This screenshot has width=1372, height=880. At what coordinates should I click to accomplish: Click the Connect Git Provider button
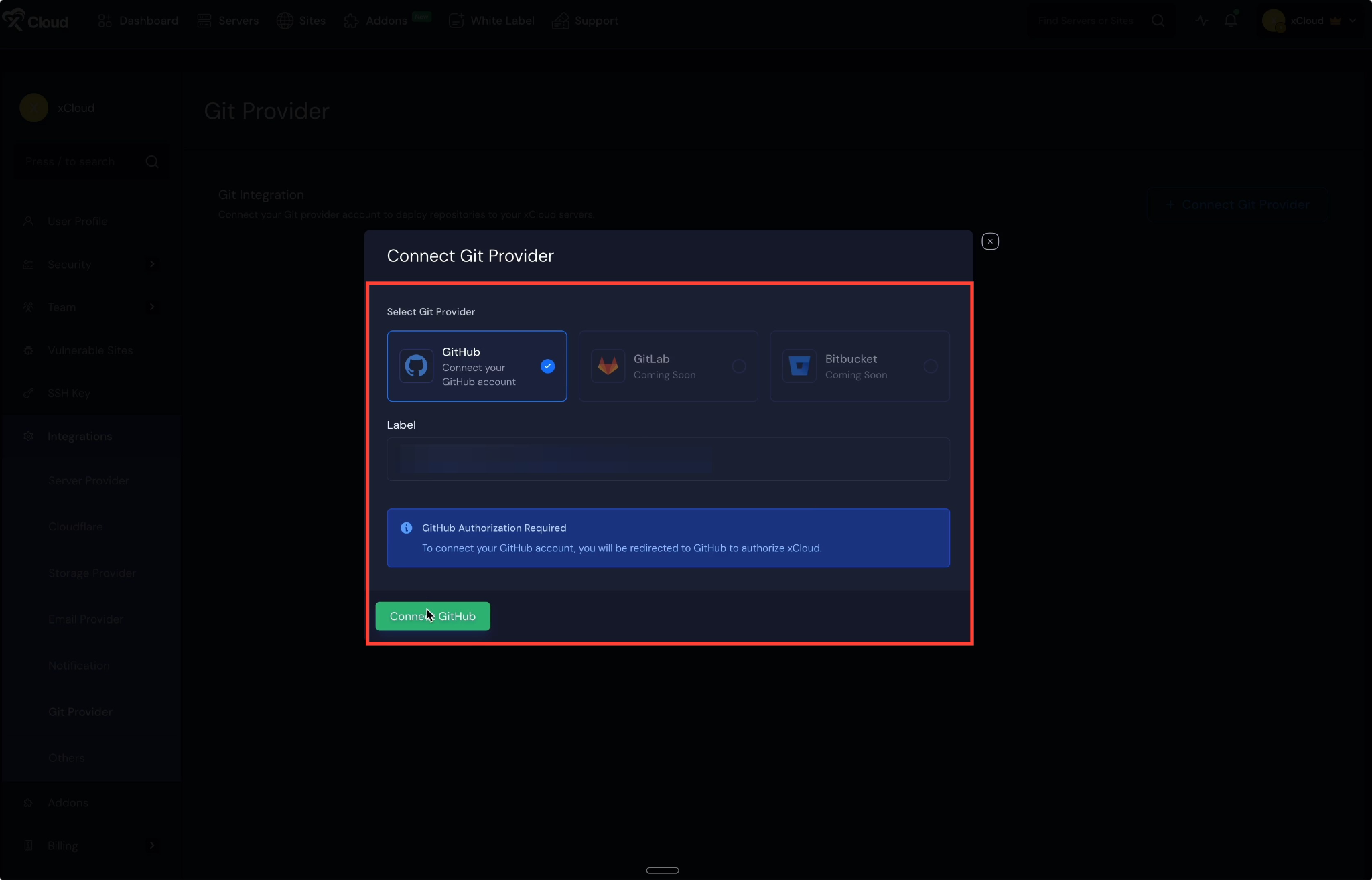[x=1238, y=205]
